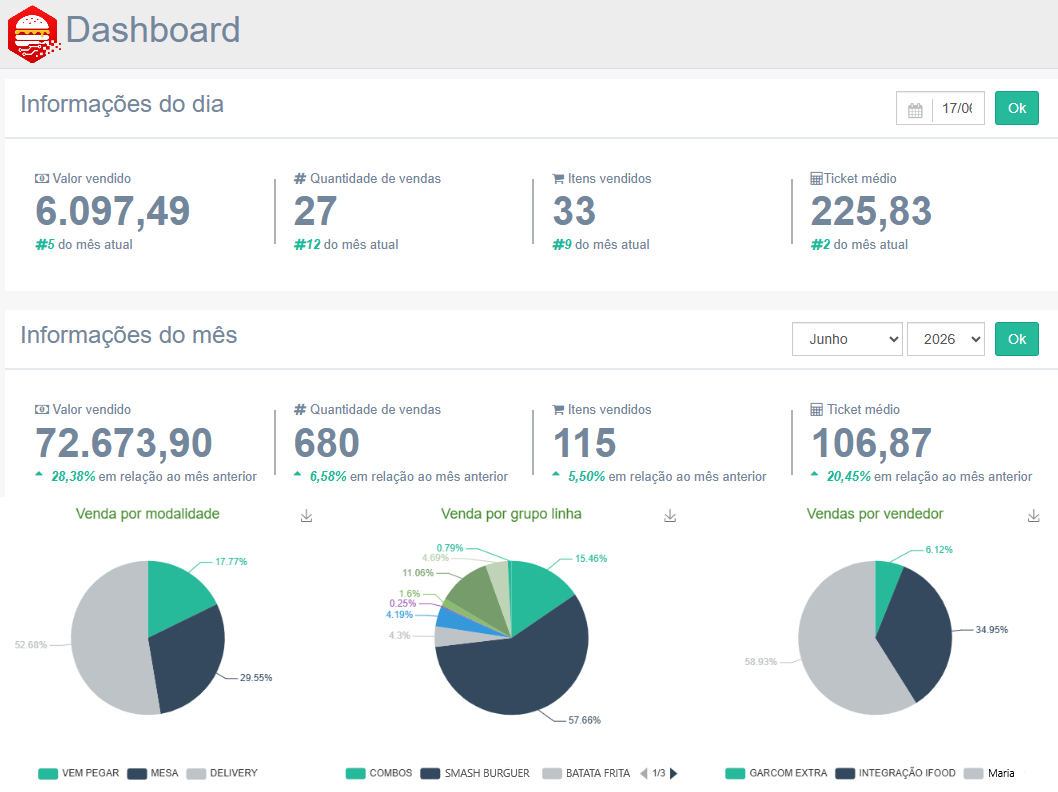Click monthly Quantidade de vendas 680
This screenshot has width=1058, height=792.
point(327,443)
